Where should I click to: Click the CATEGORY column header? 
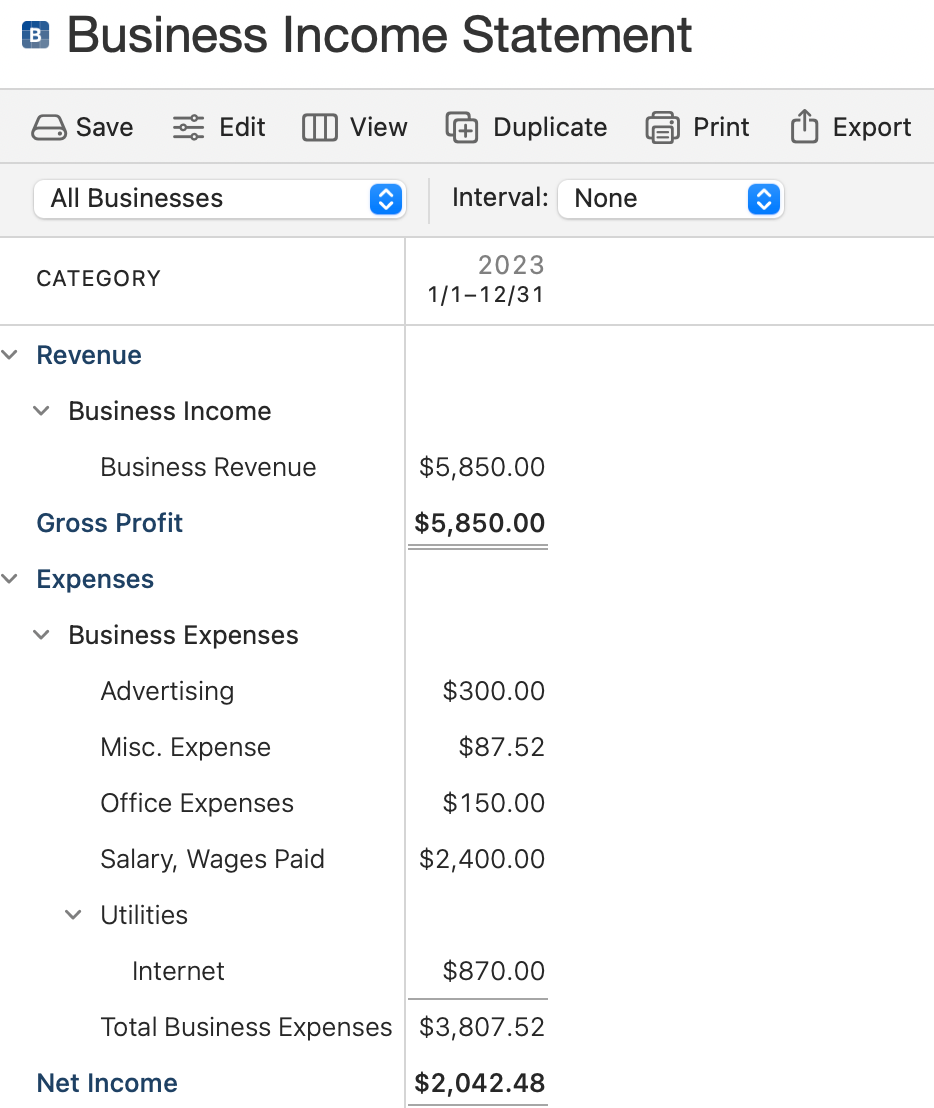tap(98, 279)
